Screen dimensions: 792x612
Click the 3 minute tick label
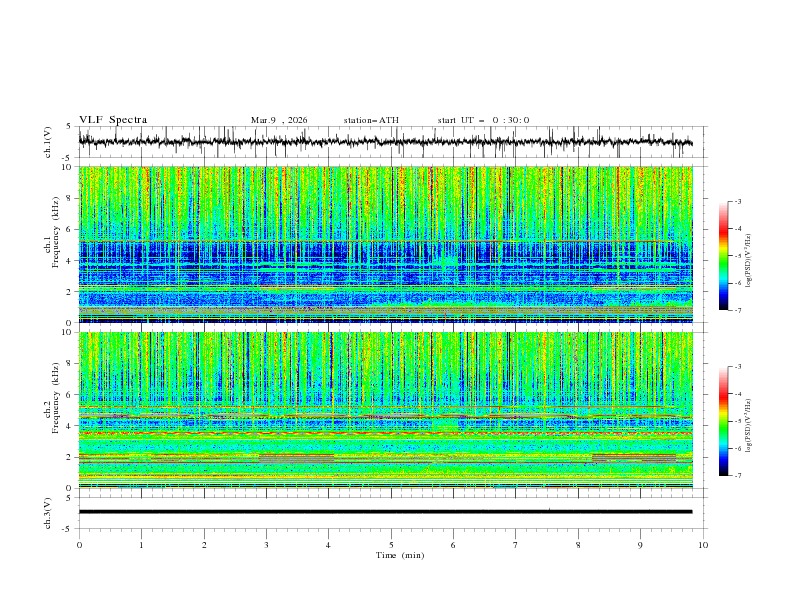(266, 545)
